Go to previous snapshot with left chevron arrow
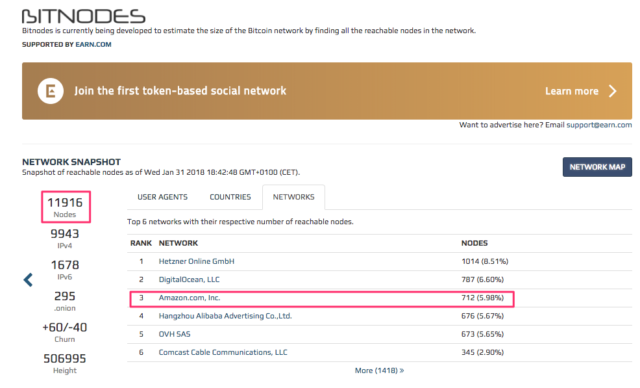The image size is (640, 388). (x=28, y=280)
